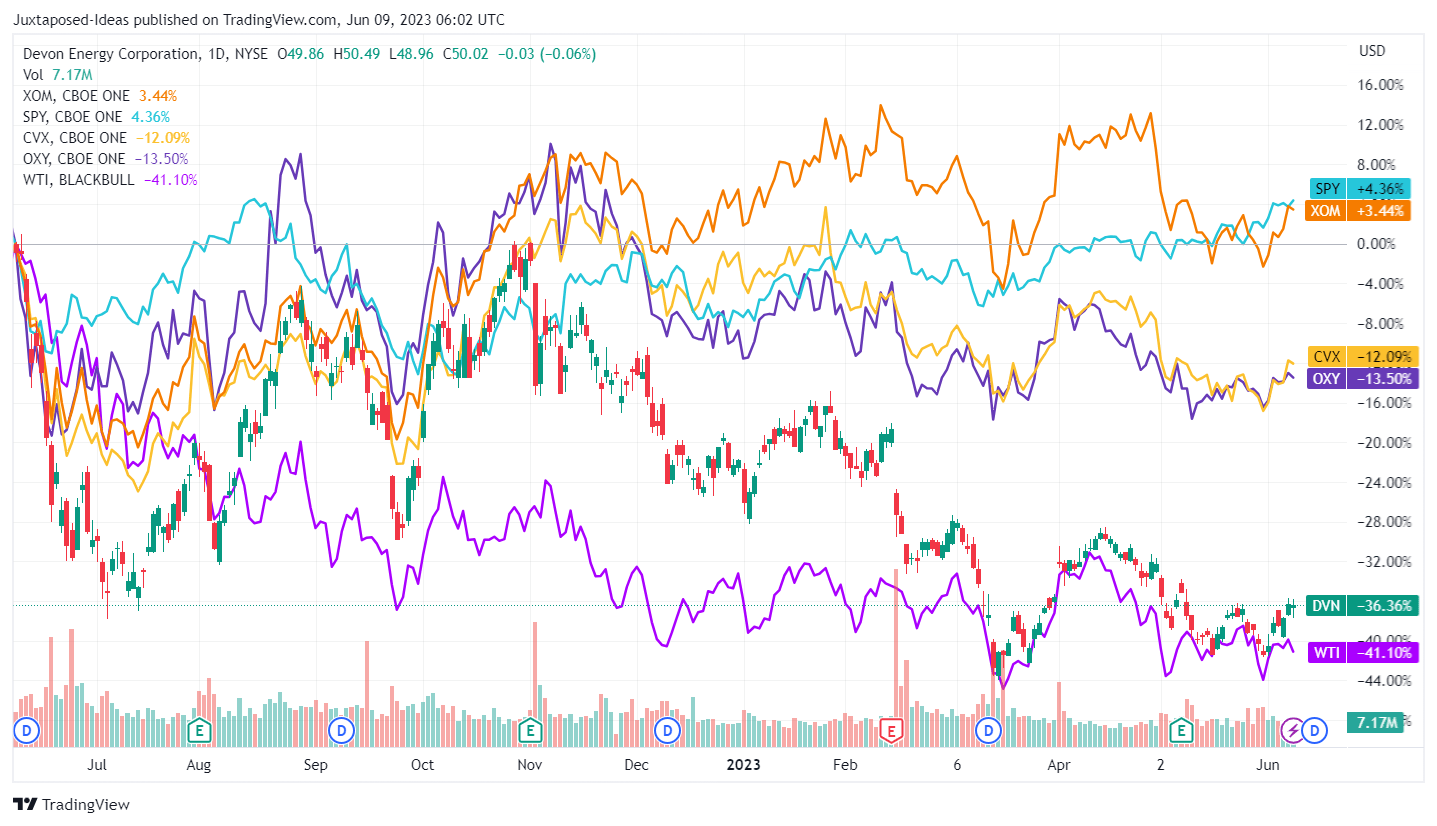Click the Devon Energy Corporation legend title

pyautogui.click(x=109, y=54)
